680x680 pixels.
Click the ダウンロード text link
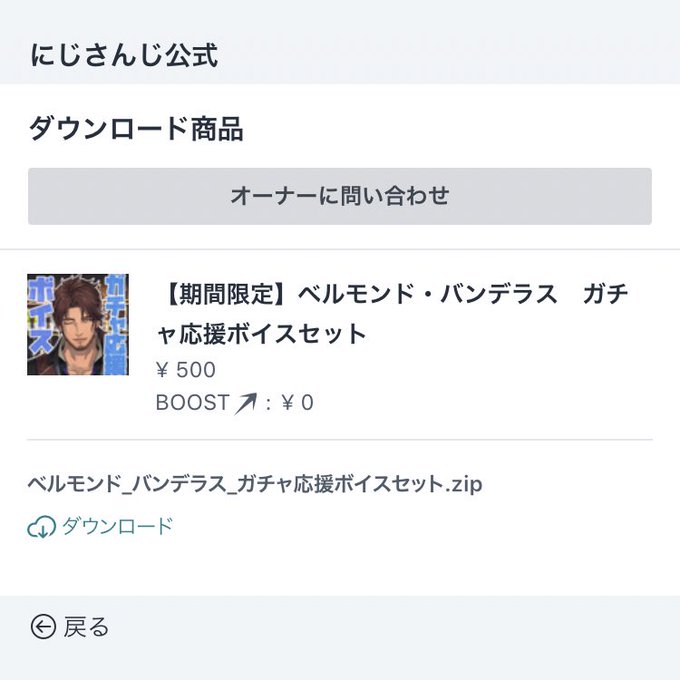pos(118,526)
